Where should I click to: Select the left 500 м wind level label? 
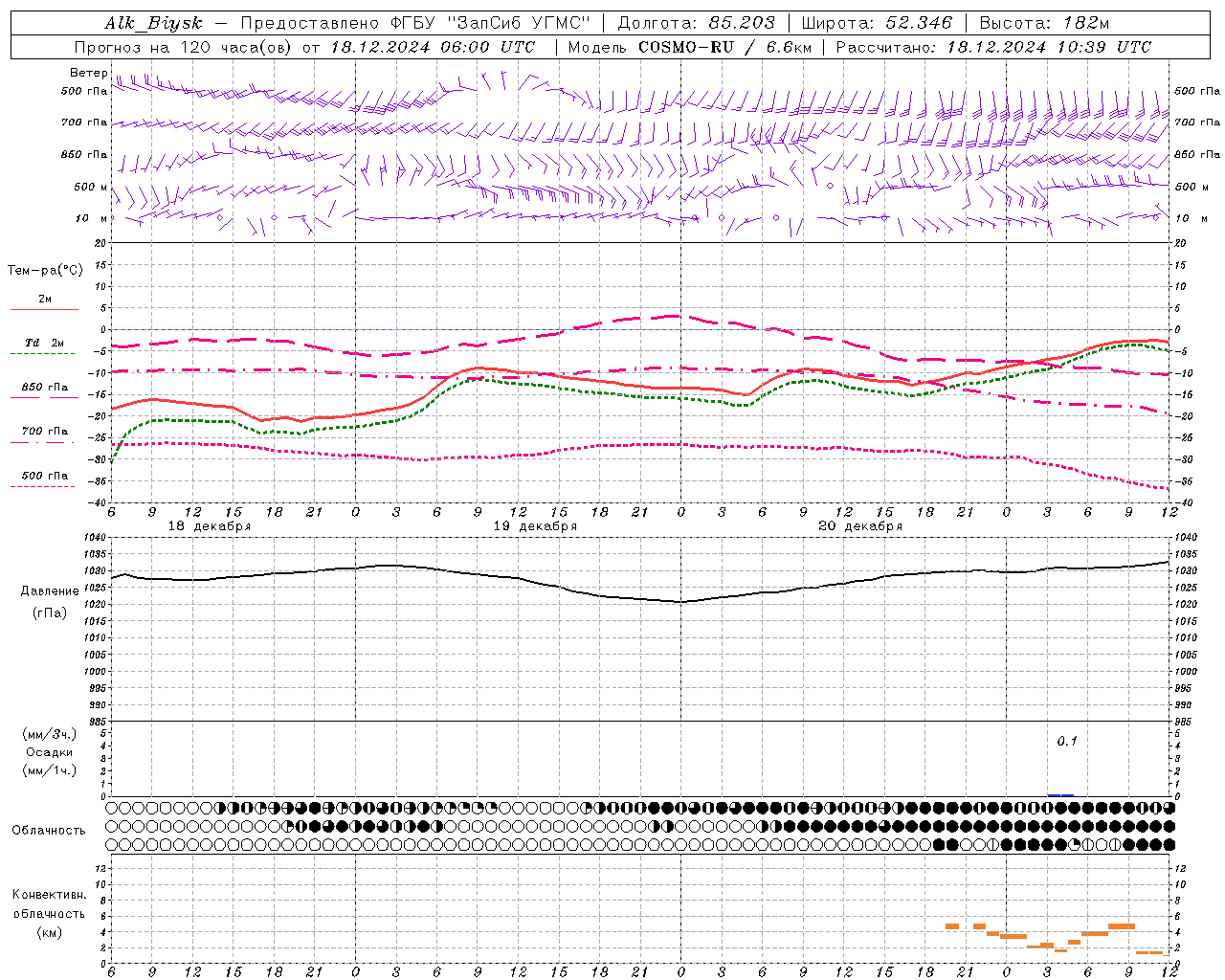(91, 187)
